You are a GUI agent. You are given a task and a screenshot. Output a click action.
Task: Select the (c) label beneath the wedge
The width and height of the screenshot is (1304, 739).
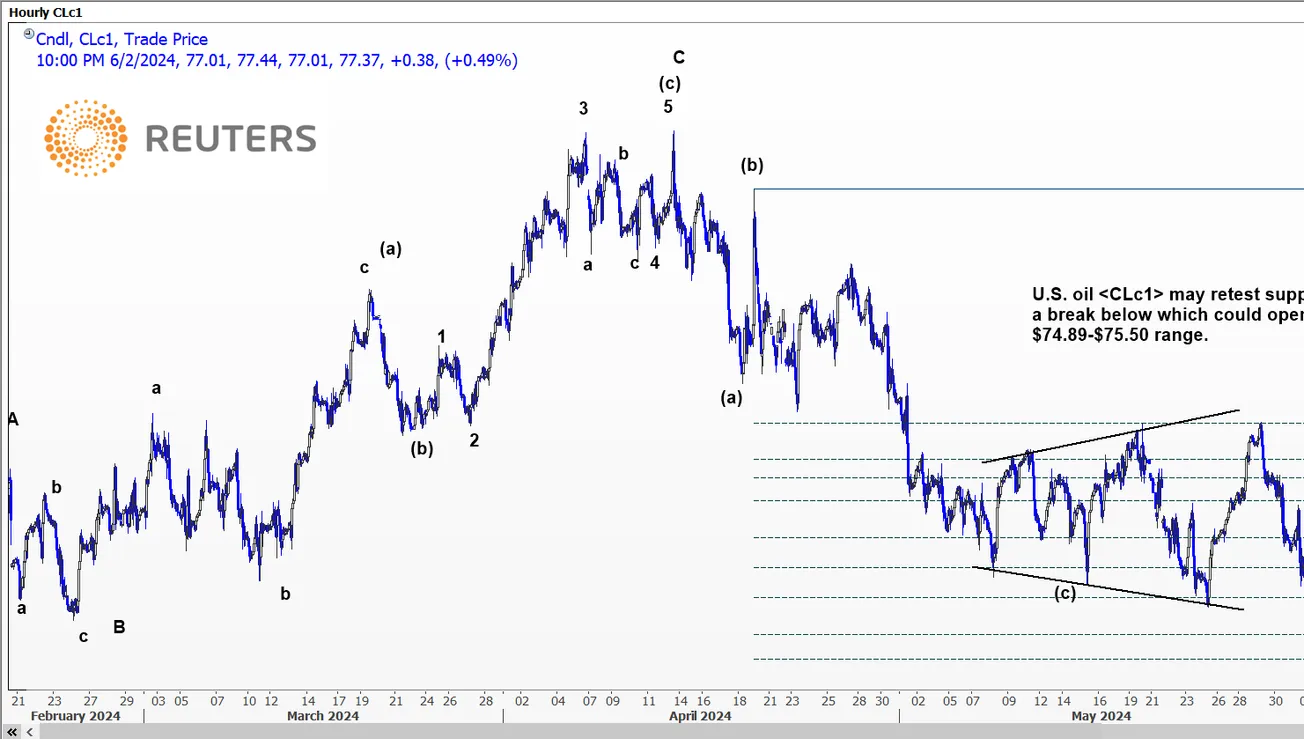coord(1065,594)
